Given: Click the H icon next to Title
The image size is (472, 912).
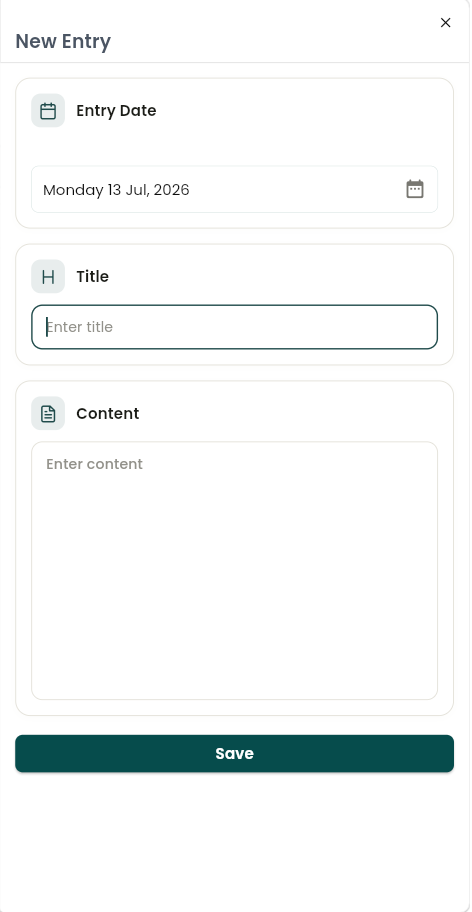Looking at the screenshot, I should (x=48, y=276).
